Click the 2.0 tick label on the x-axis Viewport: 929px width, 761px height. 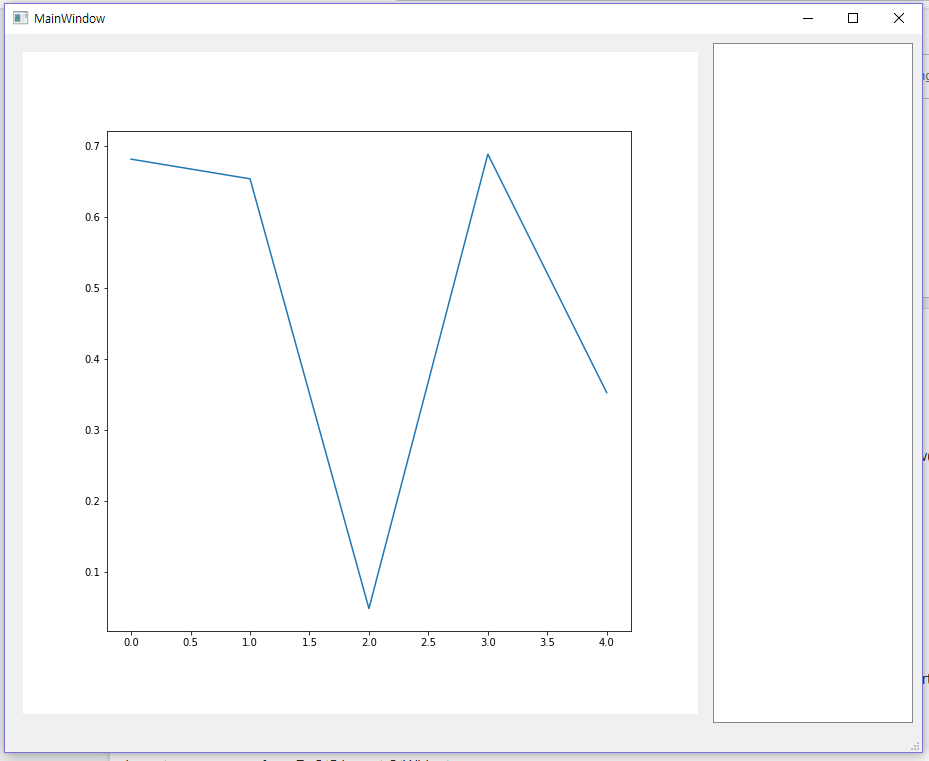click(x=369, y=643)
